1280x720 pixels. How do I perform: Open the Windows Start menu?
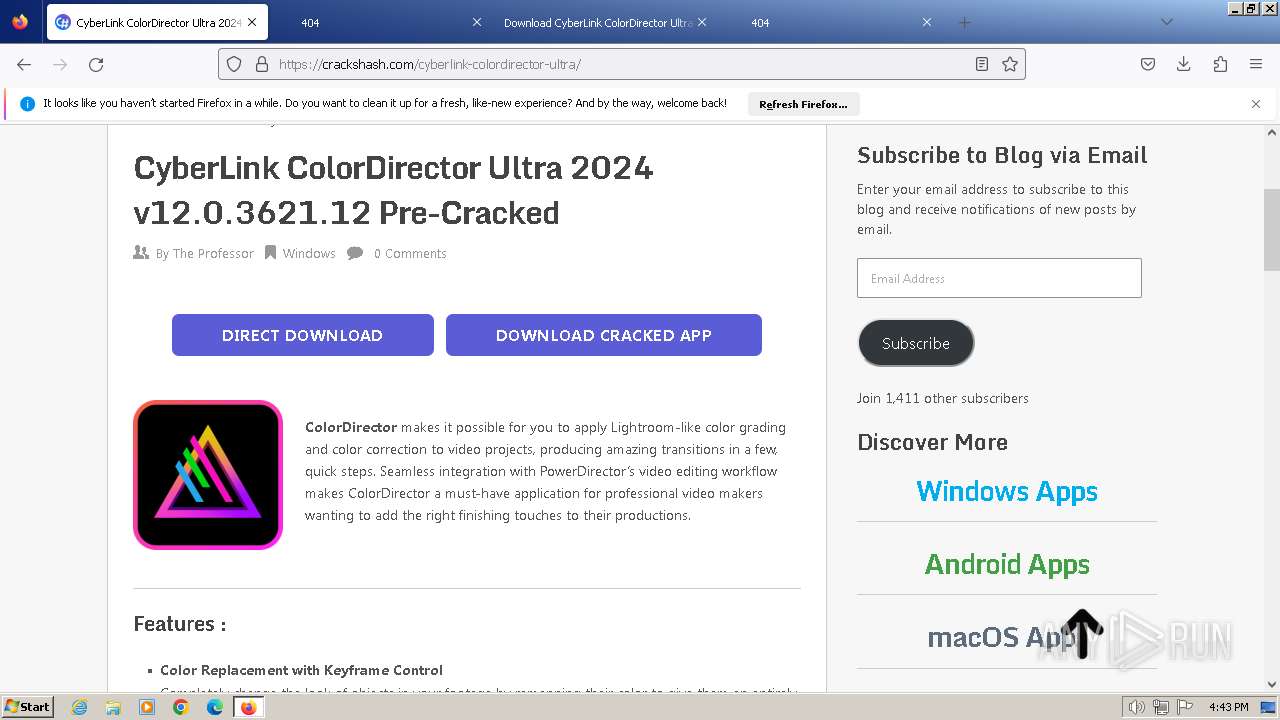tap(28, 707)
